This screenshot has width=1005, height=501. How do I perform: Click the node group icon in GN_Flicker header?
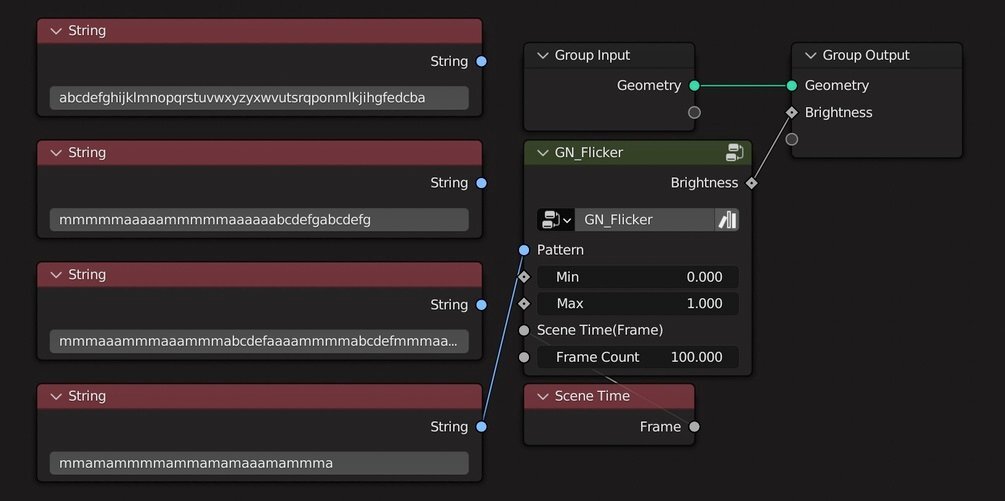tap(734, 153)
